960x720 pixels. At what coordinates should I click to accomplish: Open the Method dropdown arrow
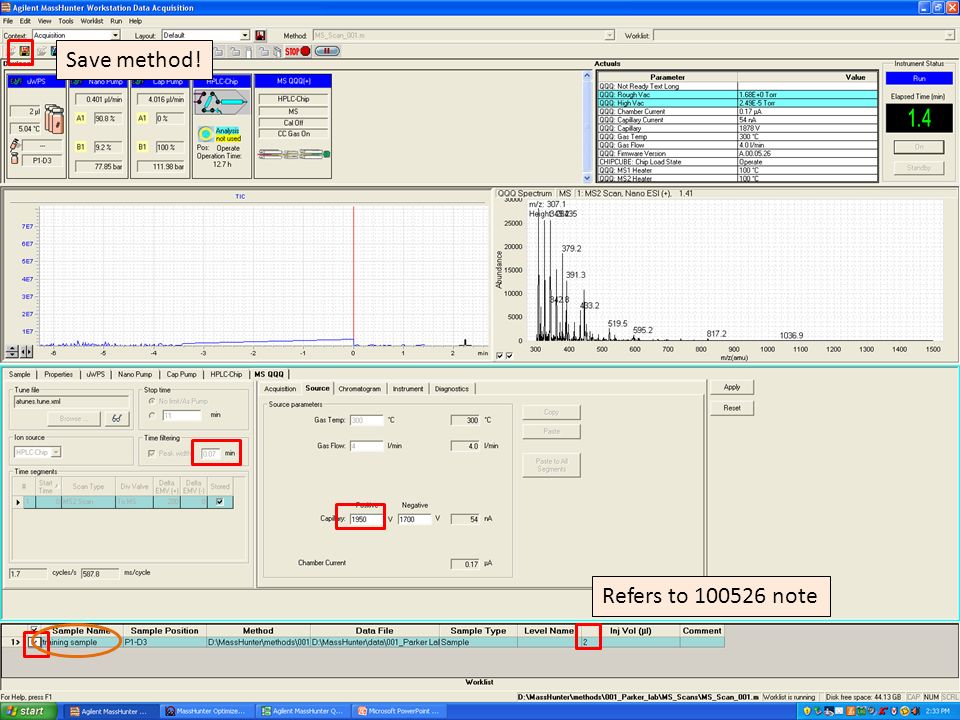click(609, 36)
